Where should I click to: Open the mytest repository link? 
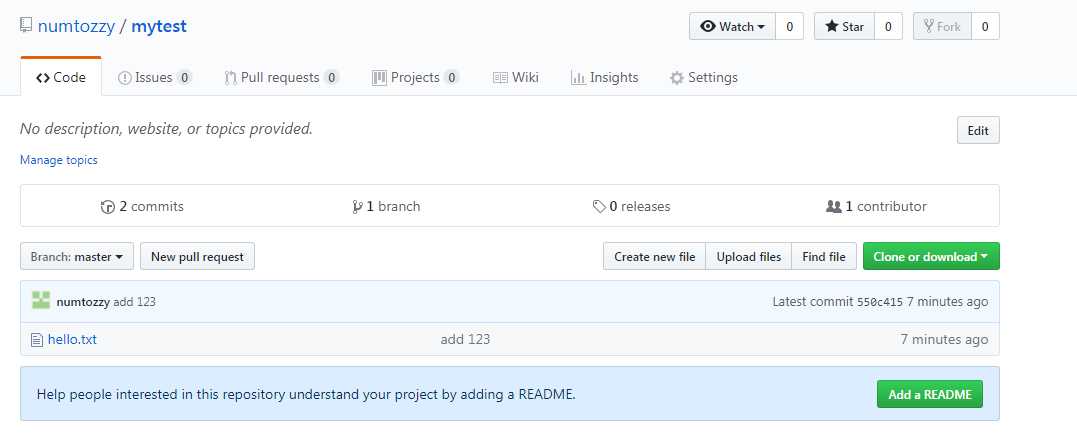pyautogui.click(x=159, y=26)
